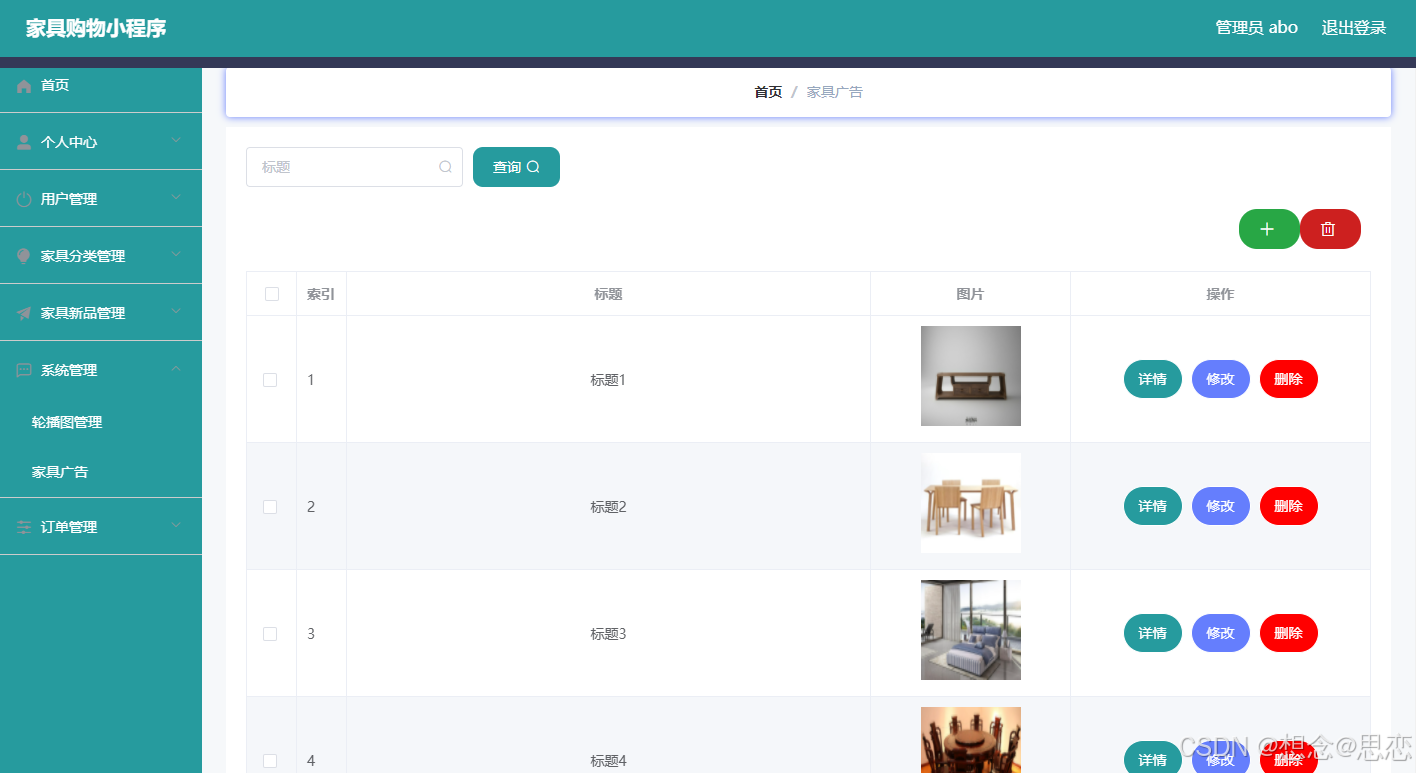
Task: Expand the 订单管理 menu chevron
Action: pyautogui.click(x=176, y=526)
